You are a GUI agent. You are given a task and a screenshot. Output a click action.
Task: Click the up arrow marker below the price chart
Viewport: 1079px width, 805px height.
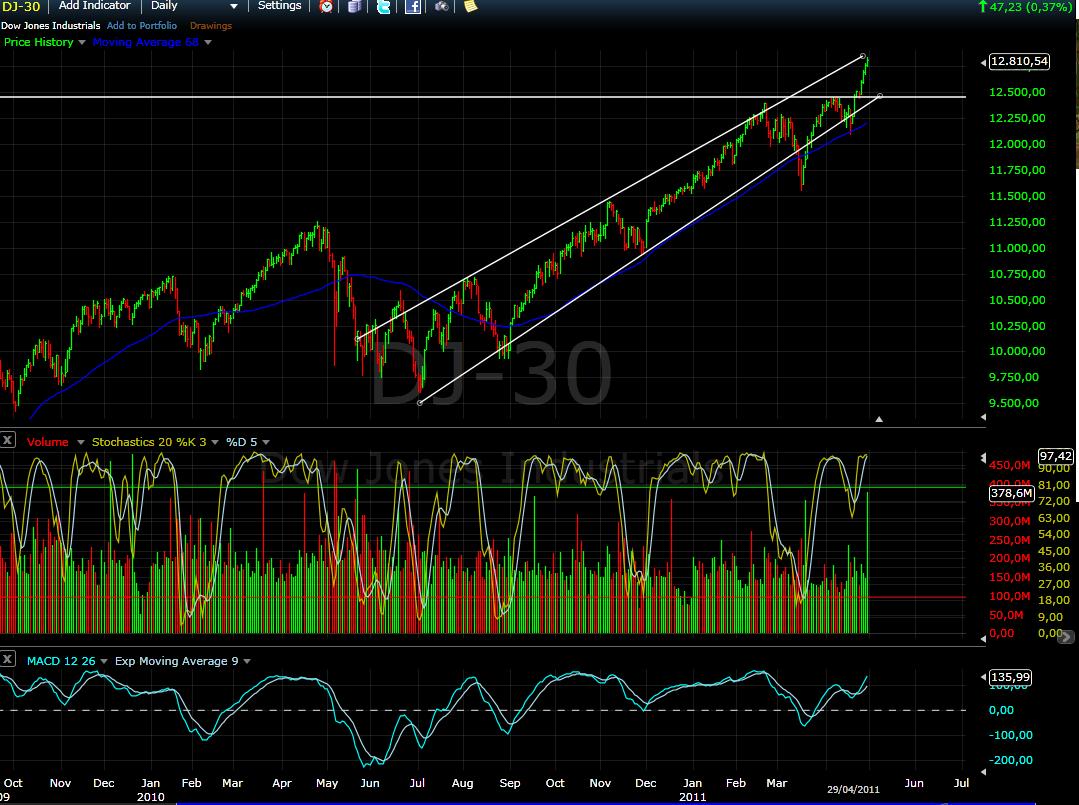click(x=879, y=418)
